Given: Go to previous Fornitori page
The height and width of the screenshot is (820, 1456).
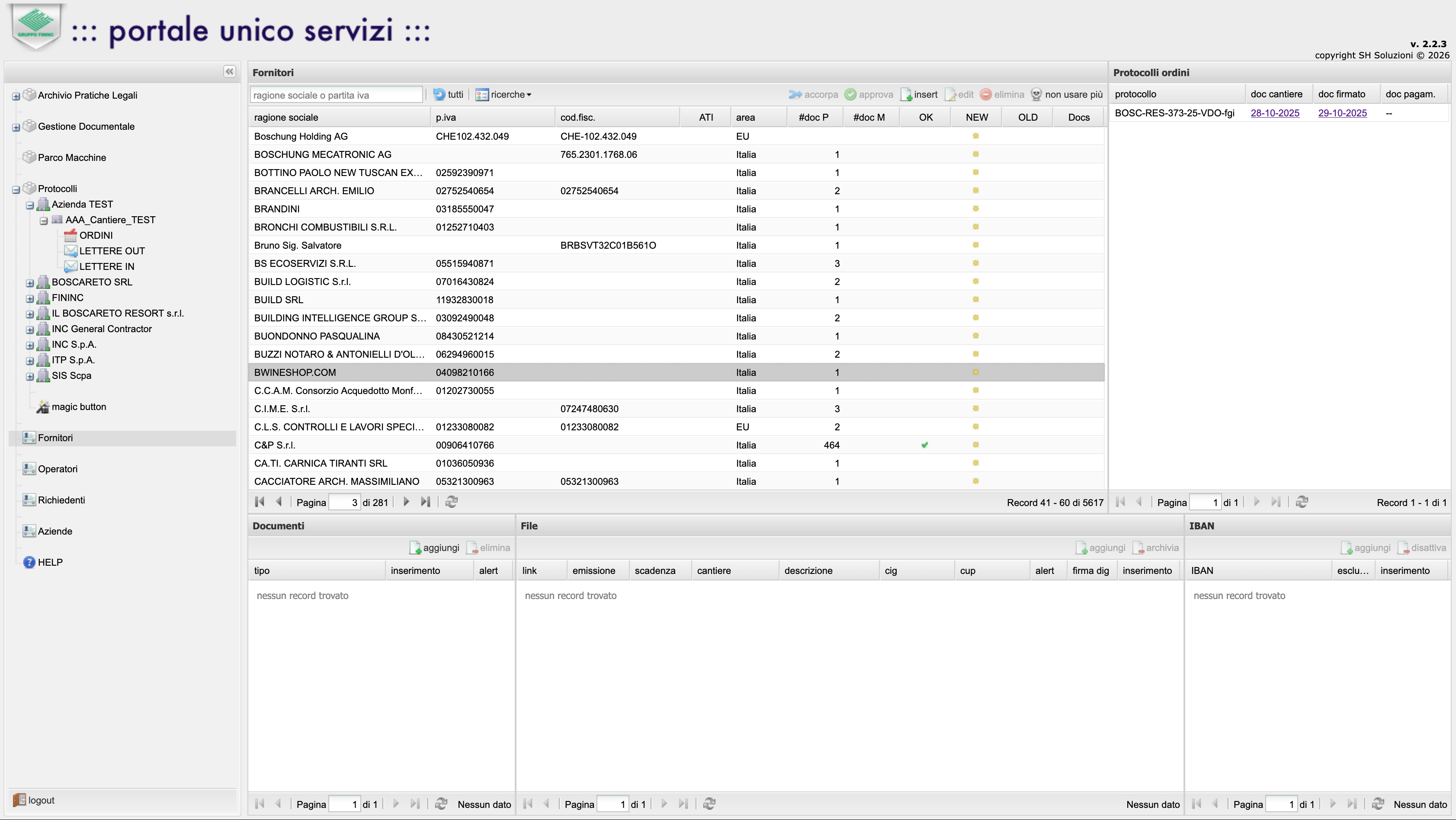Looking at the screenshot, I should click(279, 502).
